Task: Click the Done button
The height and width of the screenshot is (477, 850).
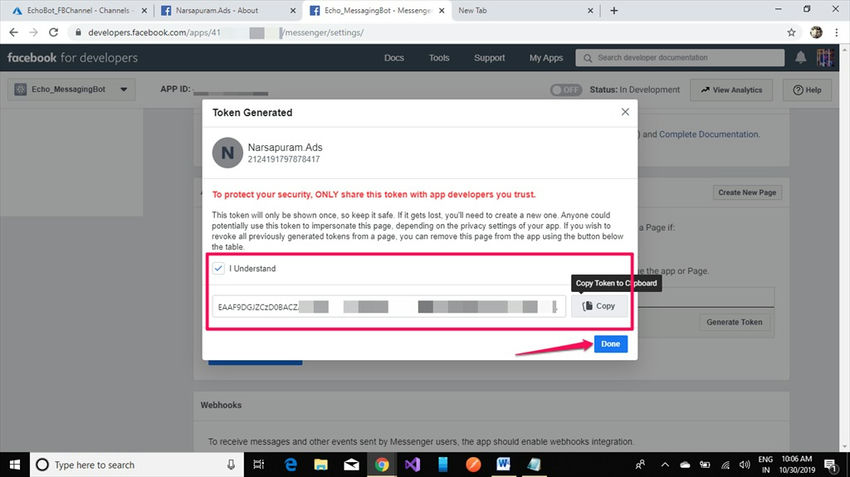Action: [x=610, y=344]
